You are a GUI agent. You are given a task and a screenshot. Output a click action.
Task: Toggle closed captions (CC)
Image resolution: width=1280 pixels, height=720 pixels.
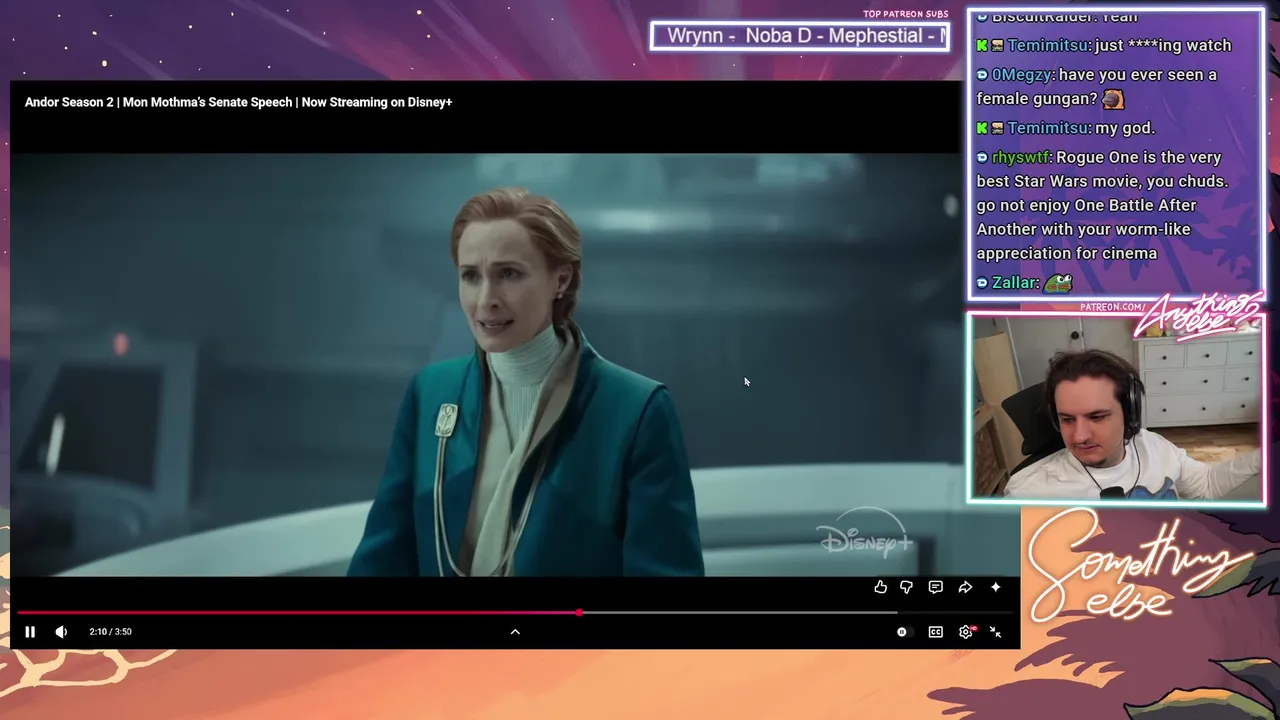pos(935,632)
